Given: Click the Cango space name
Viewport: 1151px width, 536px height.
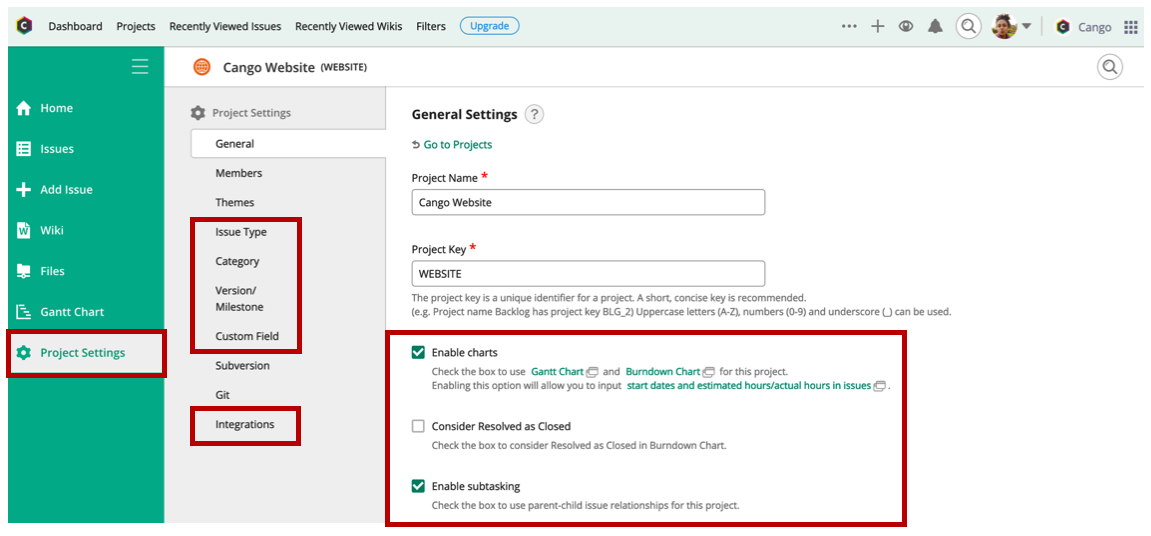Looking at the screenshot, I should pos(1094,27).
